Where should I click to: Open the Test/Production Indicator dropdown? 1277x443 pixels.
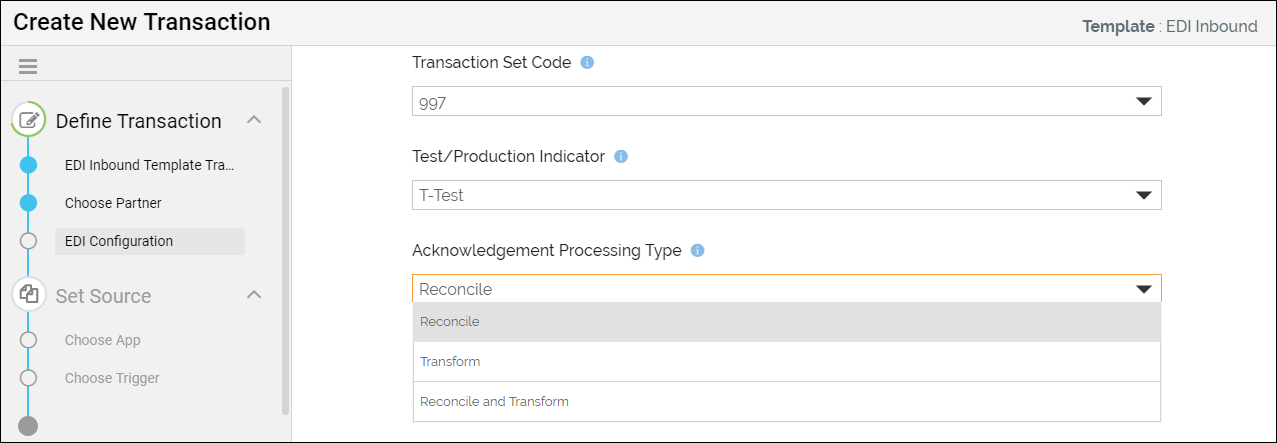[x=786, y=195]
